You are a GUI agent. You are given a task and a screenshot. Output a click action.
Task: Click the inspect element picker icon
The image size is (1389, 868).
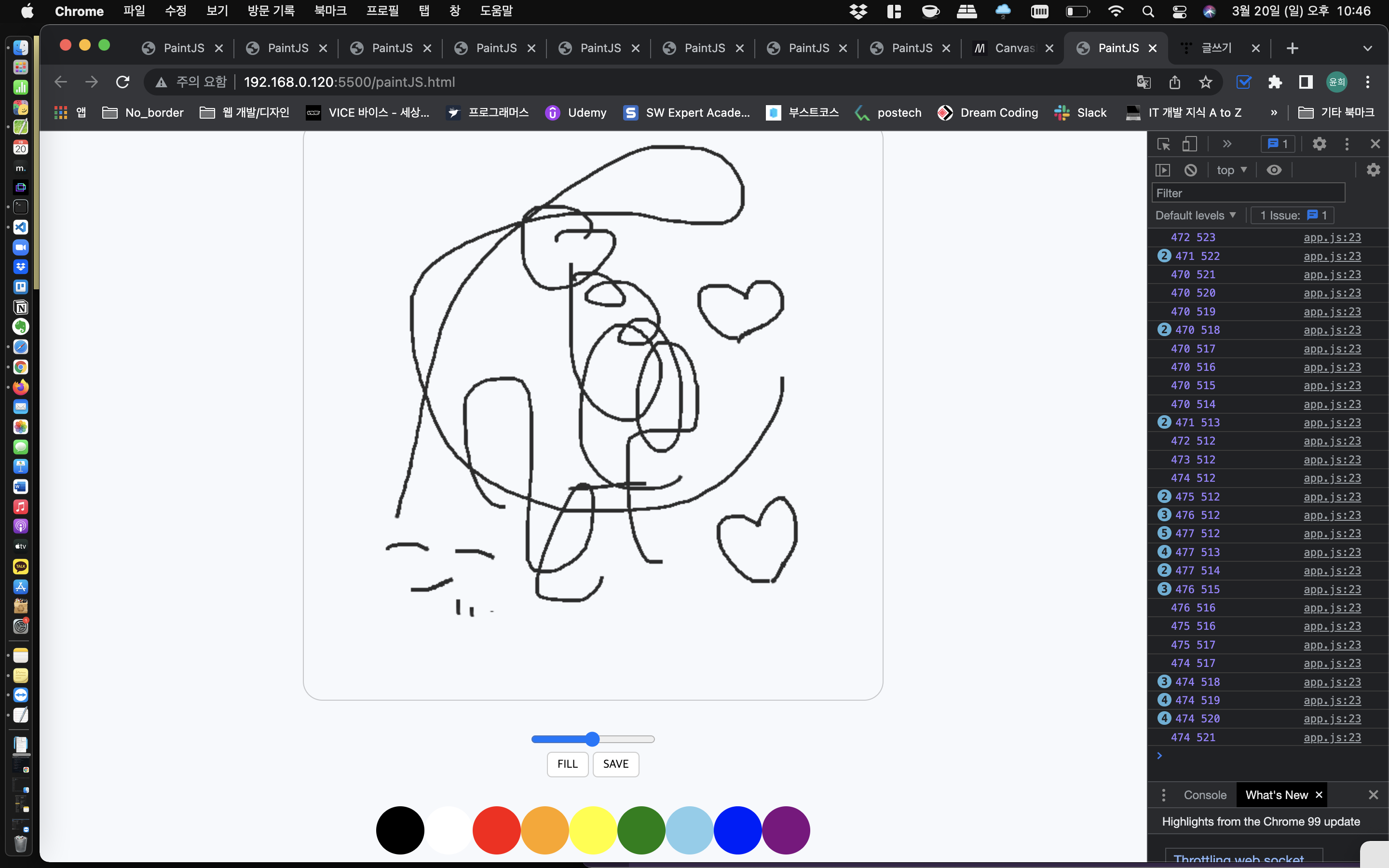coord(1163,144)
